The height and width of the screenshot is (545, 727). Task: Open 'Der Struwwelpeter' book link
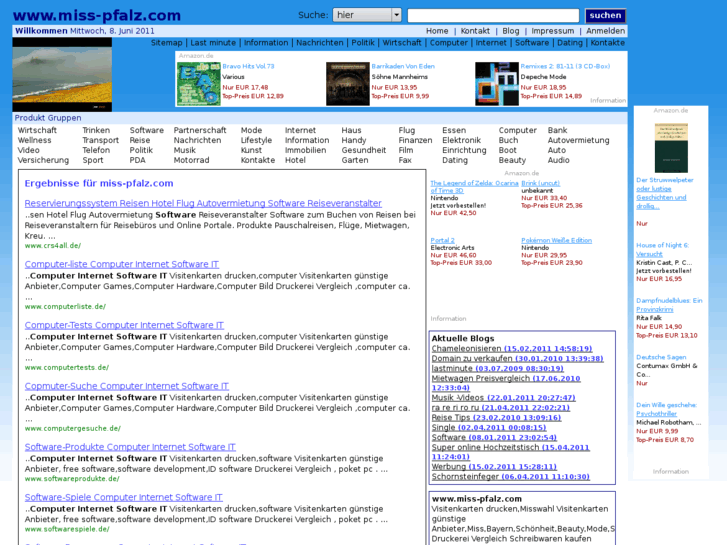pyautogui.click(x=664, y=193)
